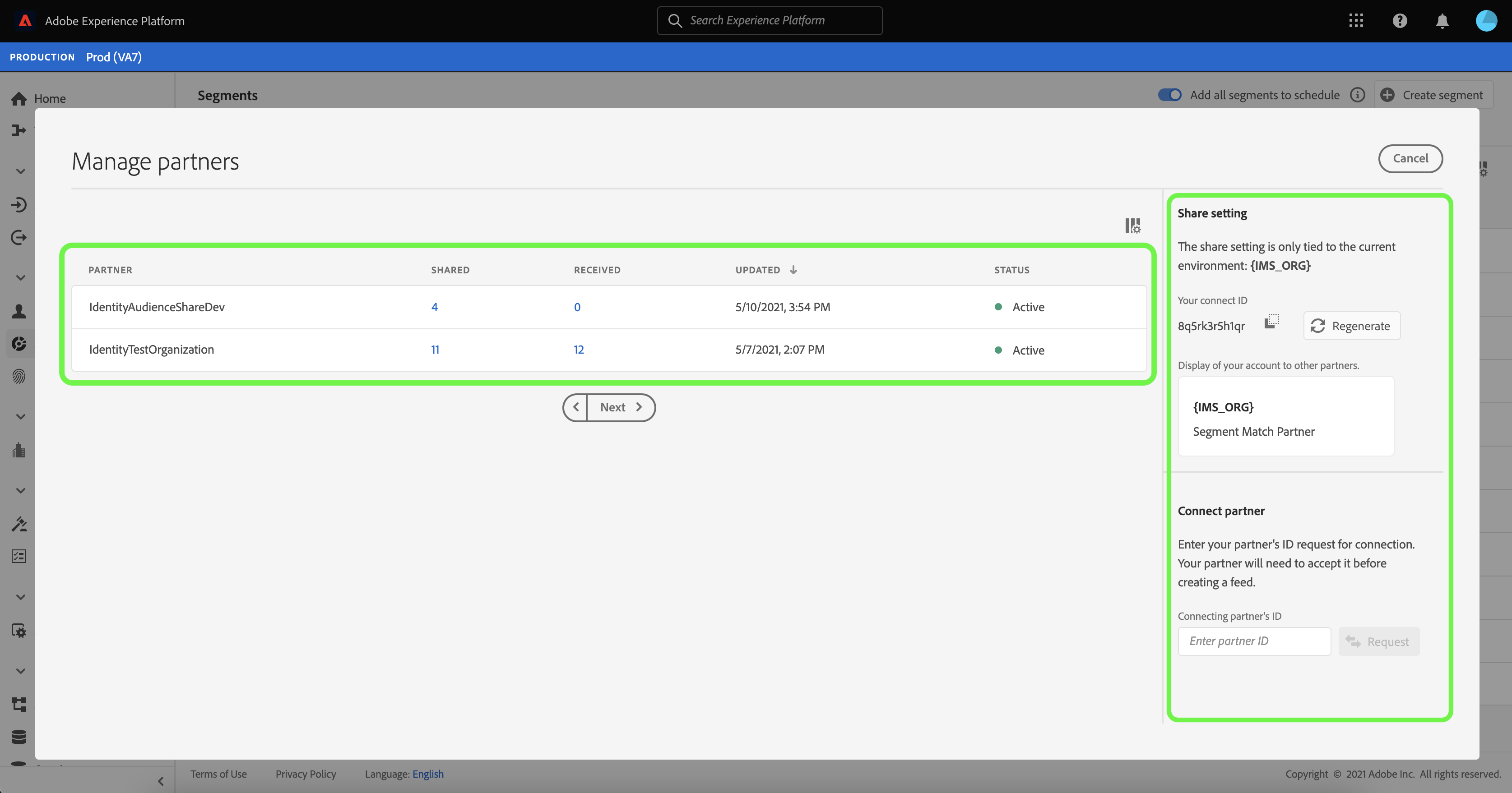Click the copy connect ID icon
Viewport: 1512px width, 793px height.
coord(1271,322)
